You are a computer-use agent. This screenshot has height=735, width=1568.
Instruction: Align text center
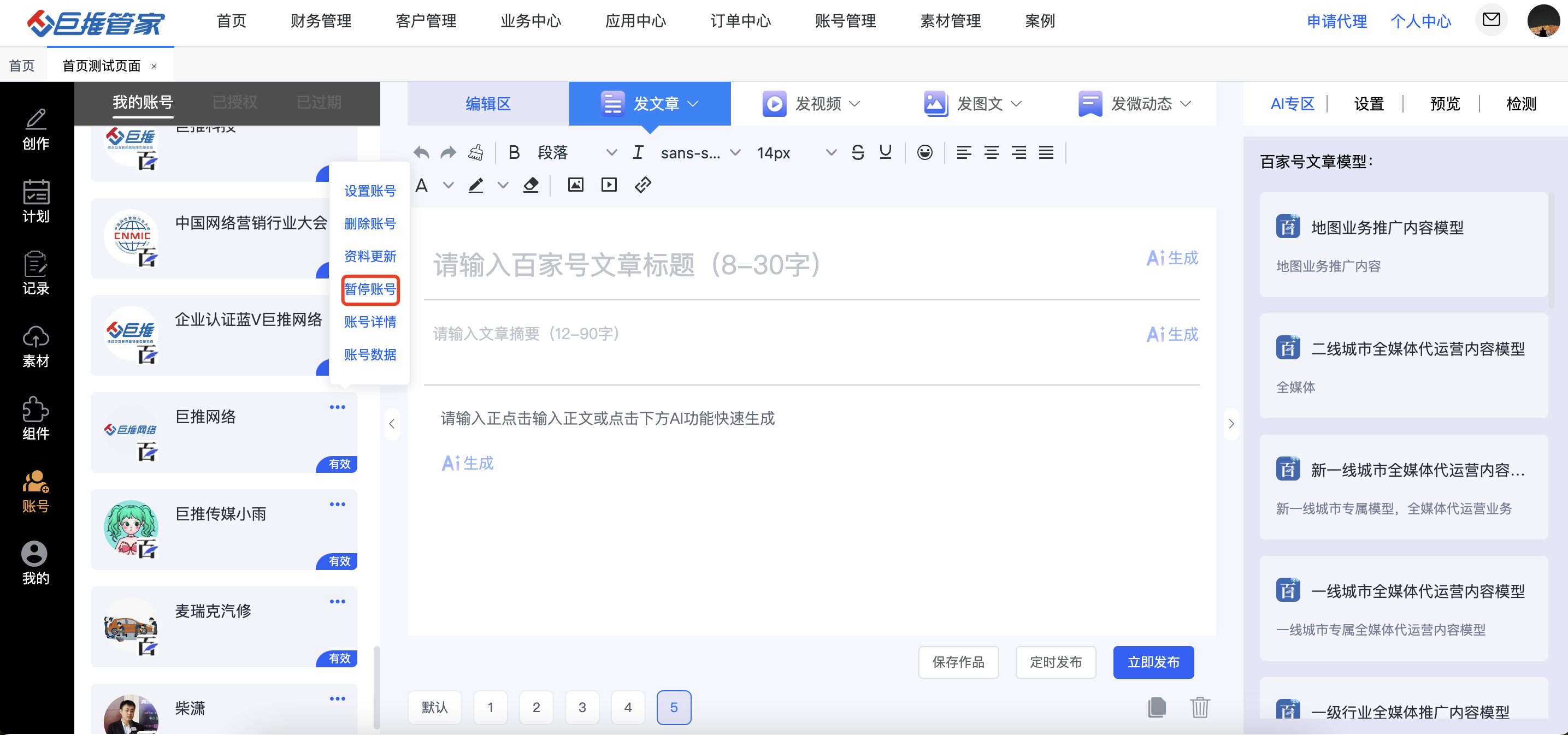tap(991, 153)
